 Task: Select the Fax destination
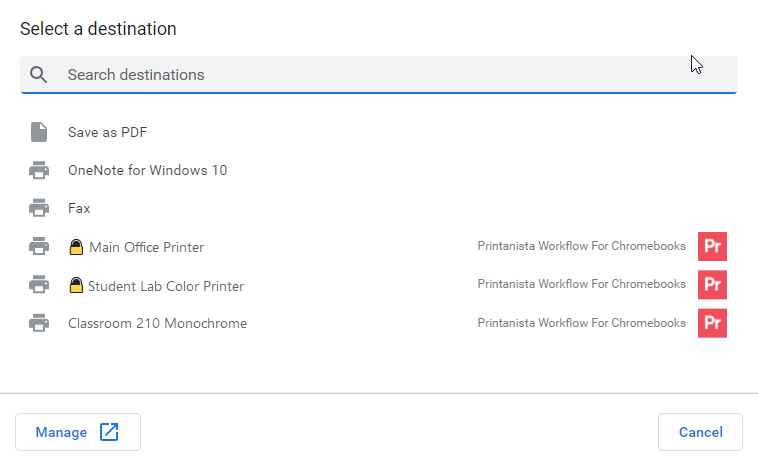pos(79,208)
